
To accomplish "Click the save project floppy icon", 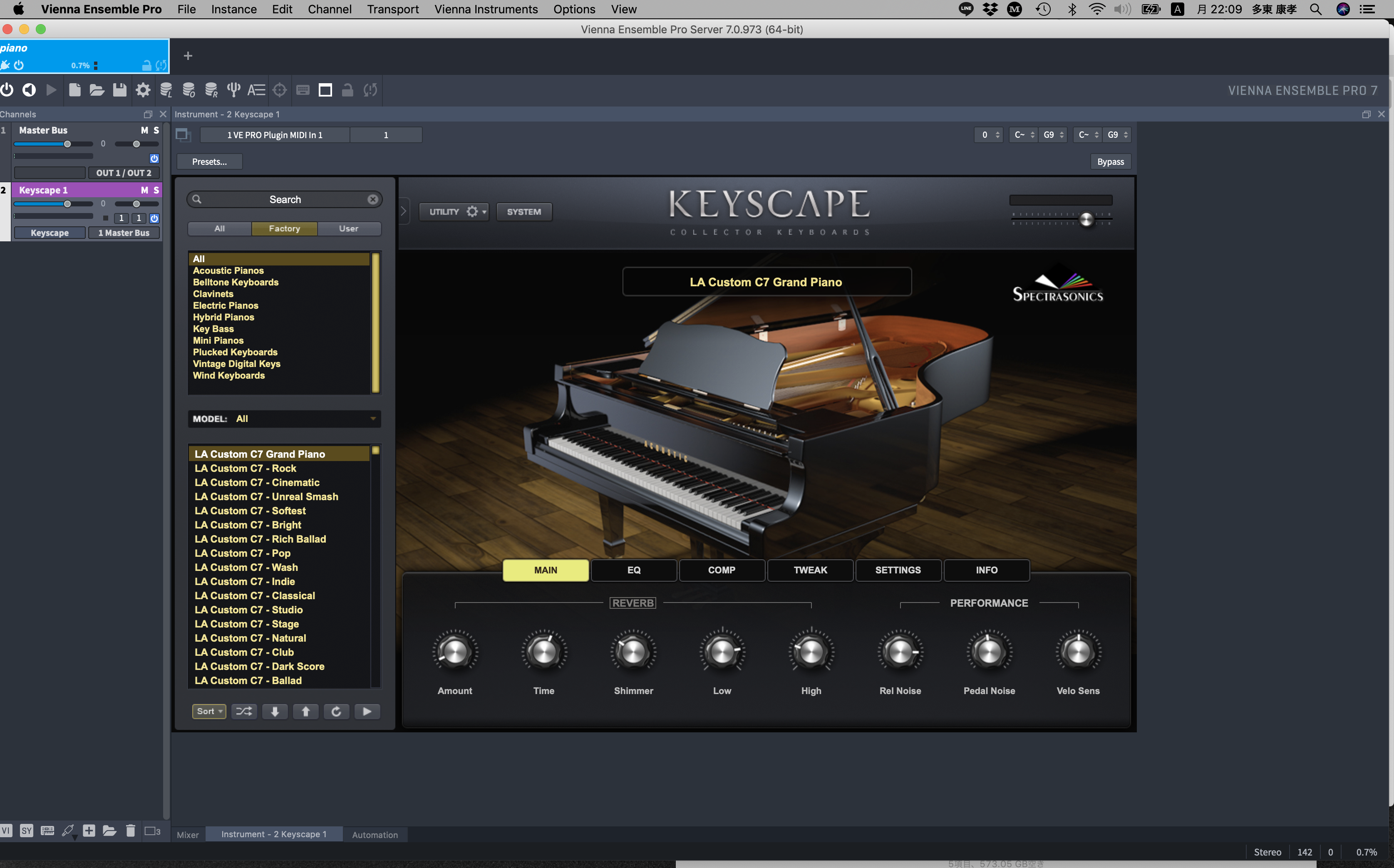I will (x=119, y=89).
